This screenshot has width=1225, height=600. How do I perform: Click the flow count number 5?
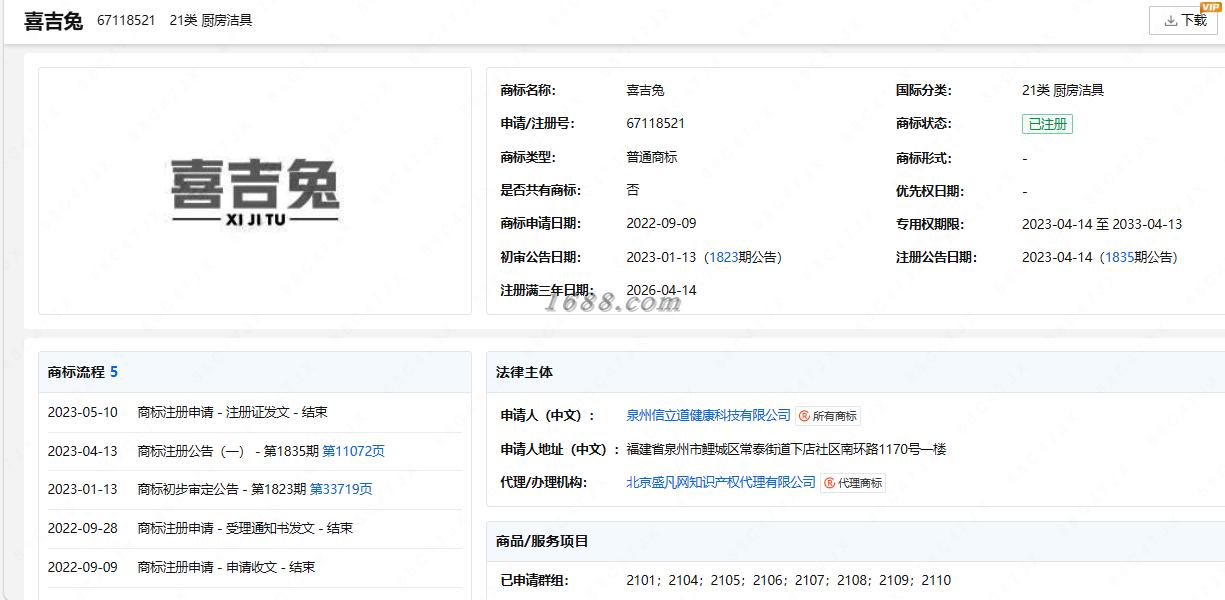coord(114,372)
